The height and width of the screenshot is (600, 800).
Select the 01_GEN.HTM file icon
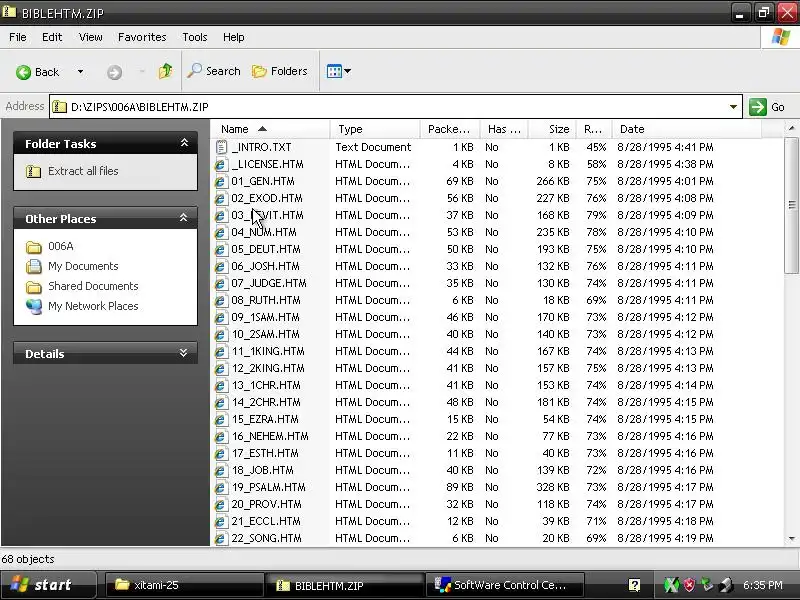click(x=221, y=181)
